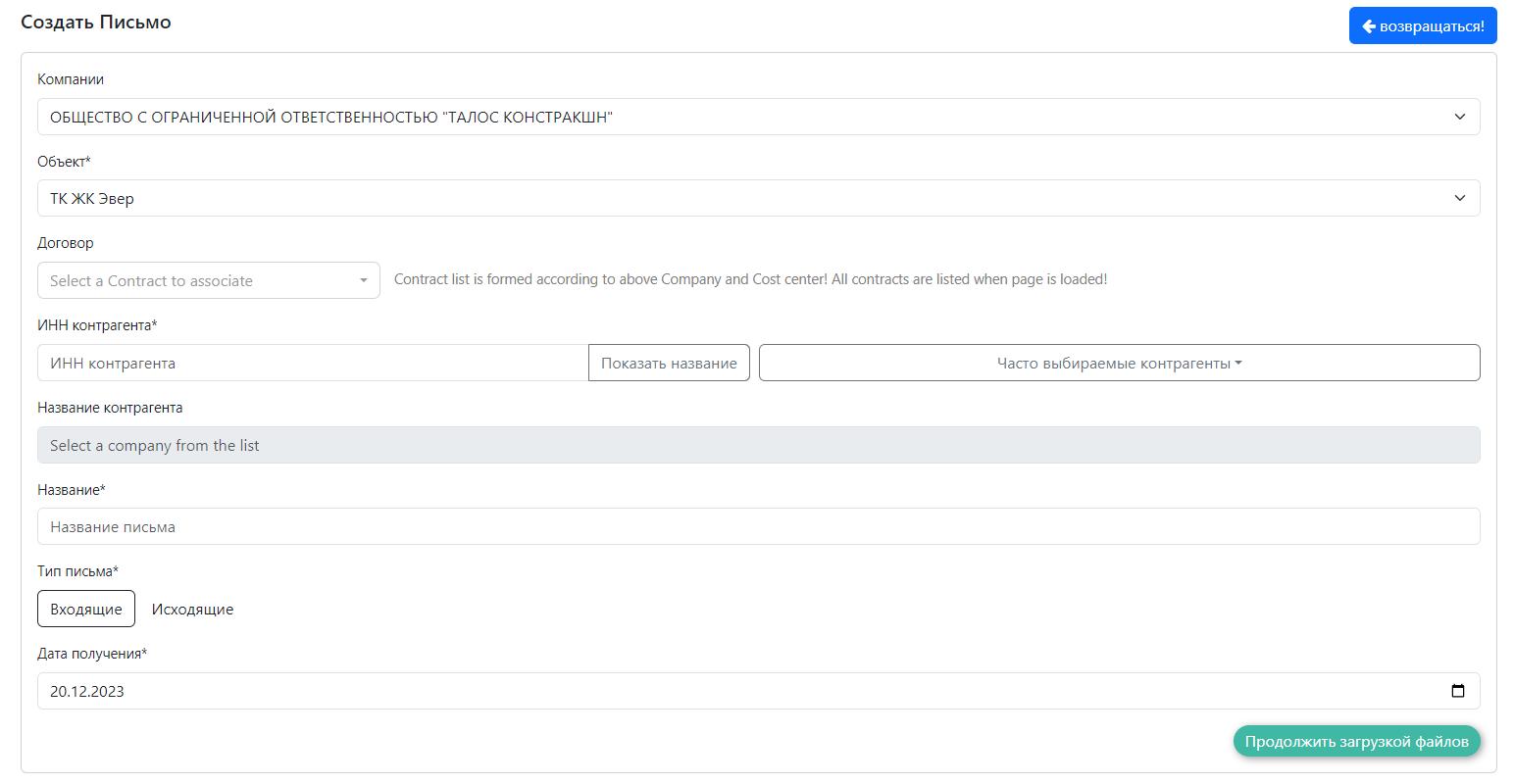Focus the ИНН контрагента input field

[x=313, y=363]
